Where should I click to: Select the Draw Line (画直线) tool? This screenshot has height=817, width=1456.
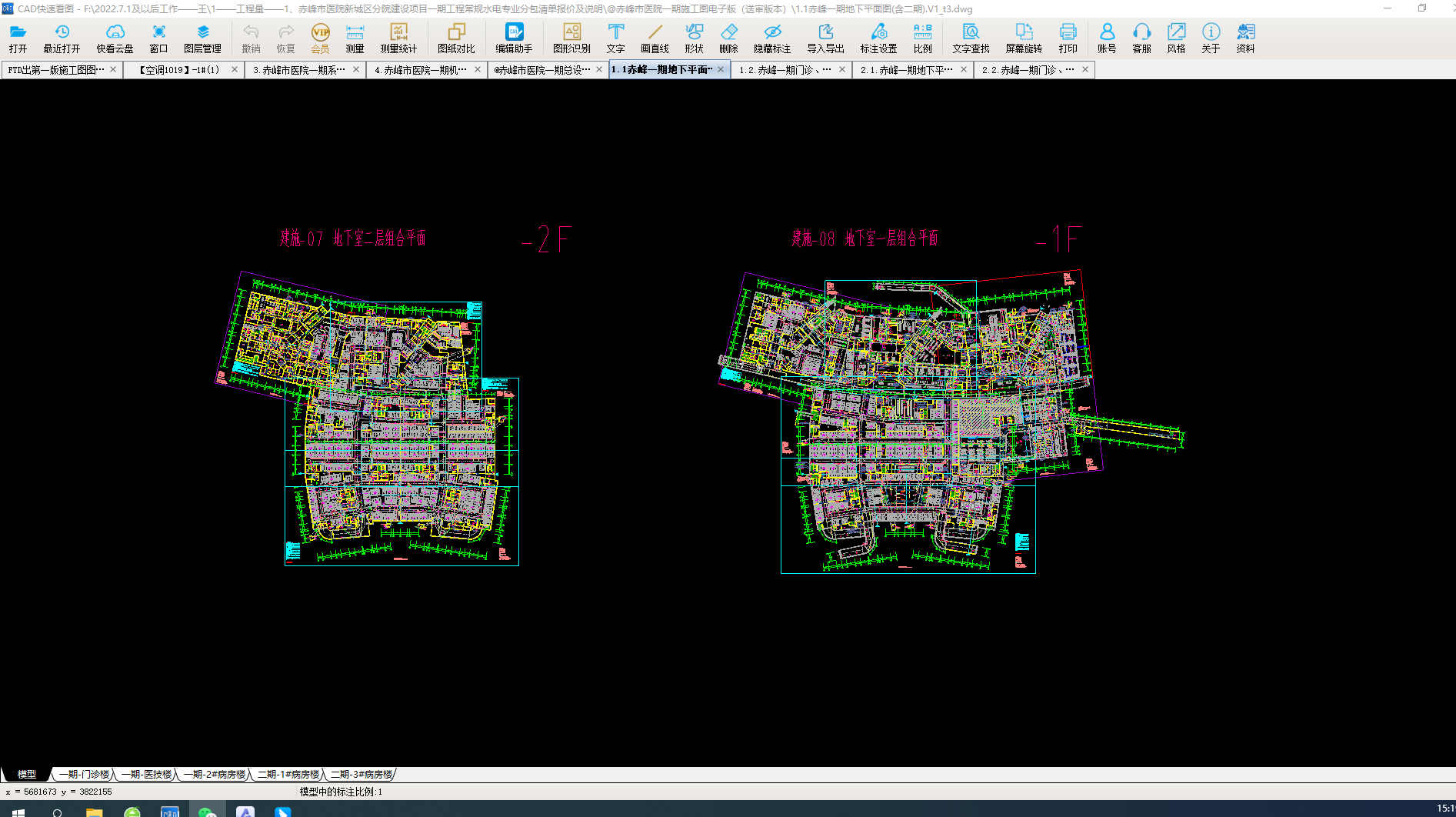point(655,38)
